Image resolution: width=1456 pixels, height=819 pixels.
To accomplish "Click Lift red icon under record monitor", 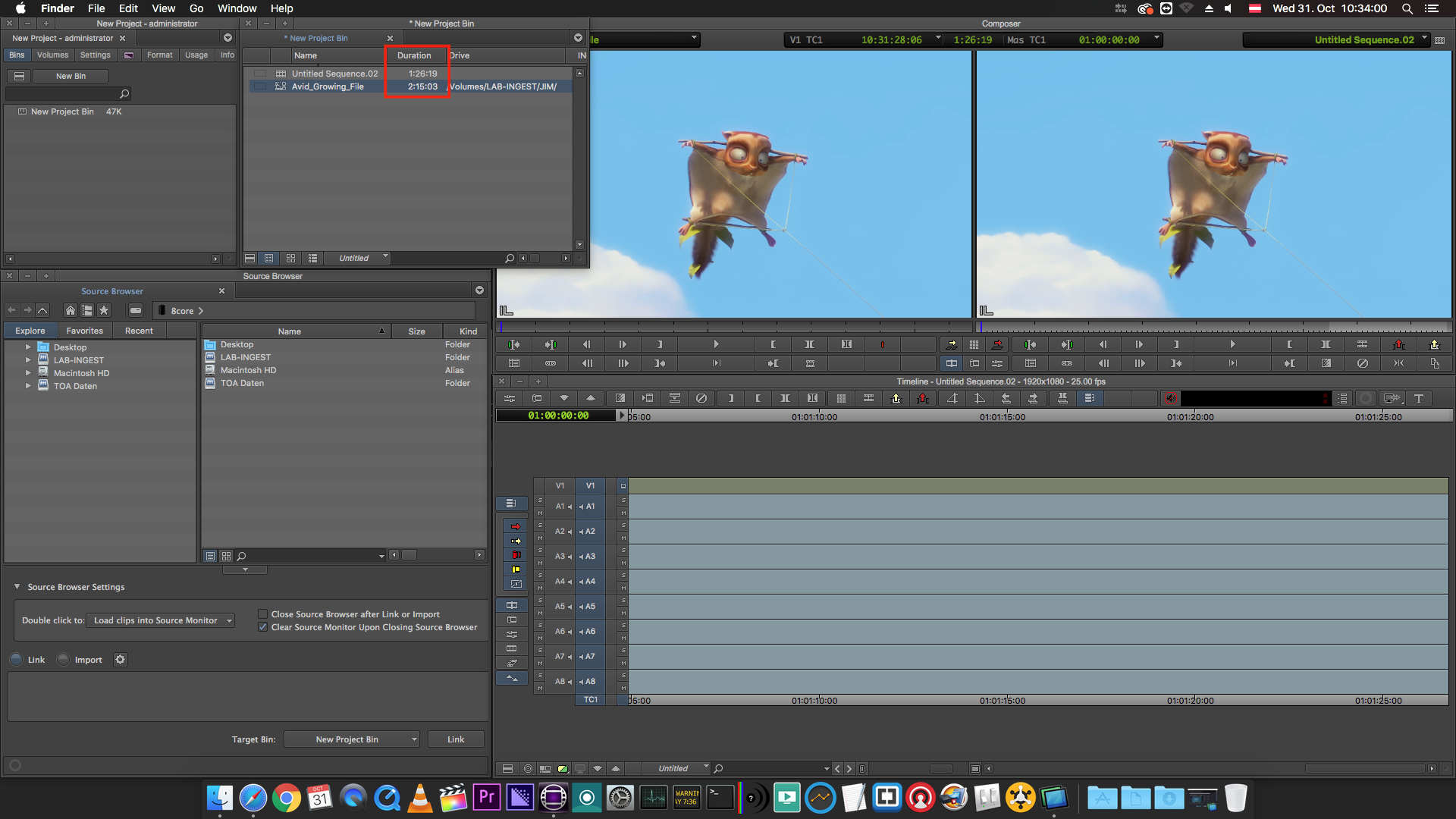I will point(1398,344).
